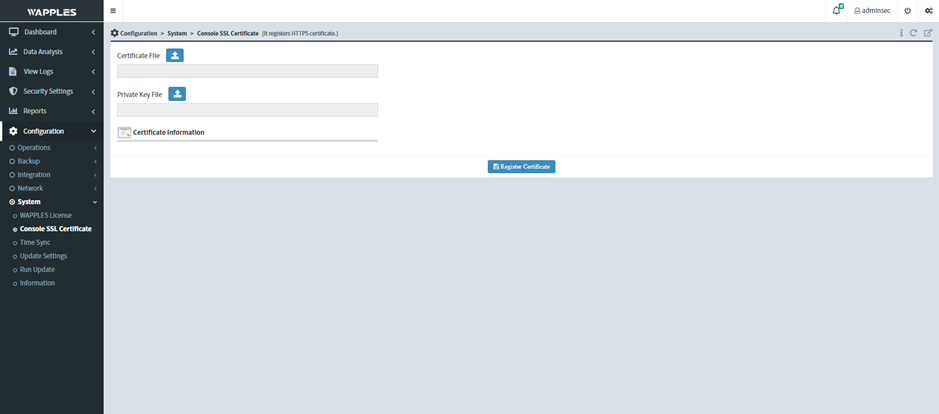Upload a Certificate File
This screenshot has height=414, width=939.
[174, 55]
